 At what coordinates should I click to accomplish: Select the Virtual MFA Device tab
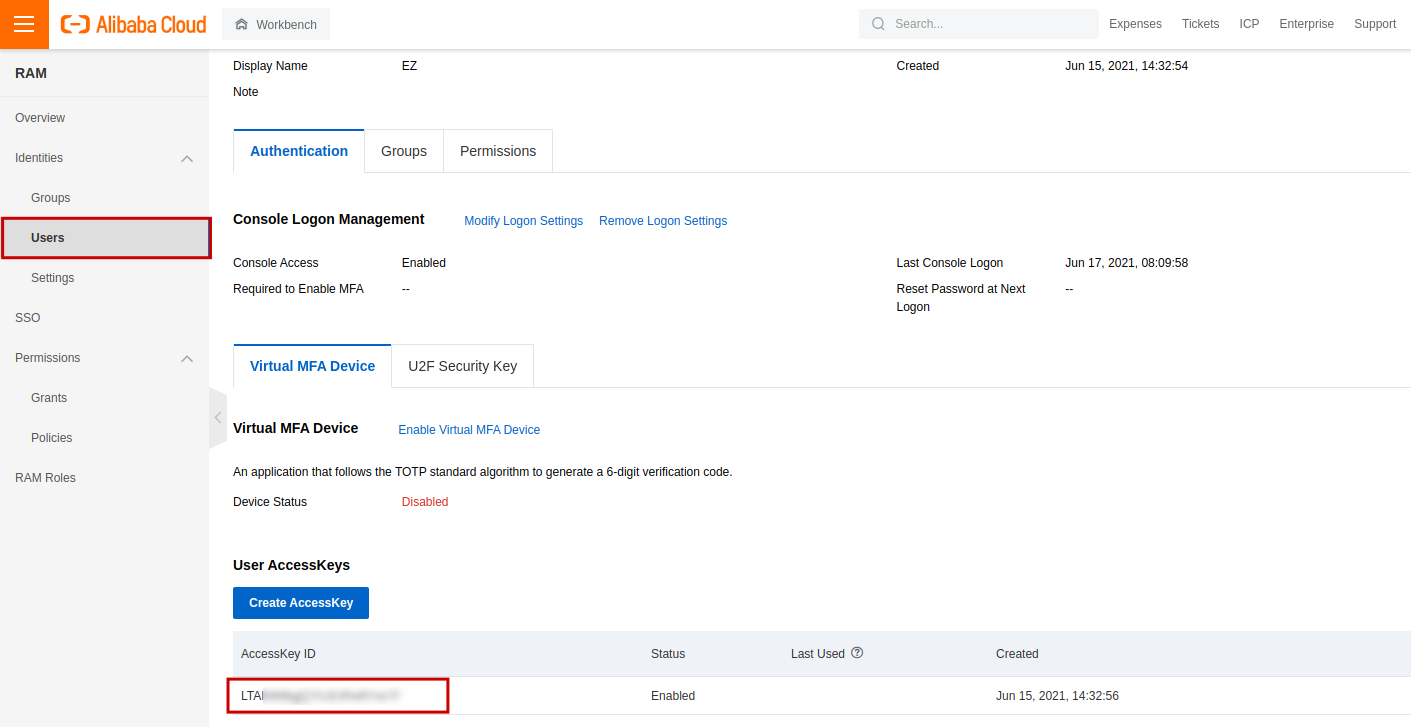click(x=313, y=366)
